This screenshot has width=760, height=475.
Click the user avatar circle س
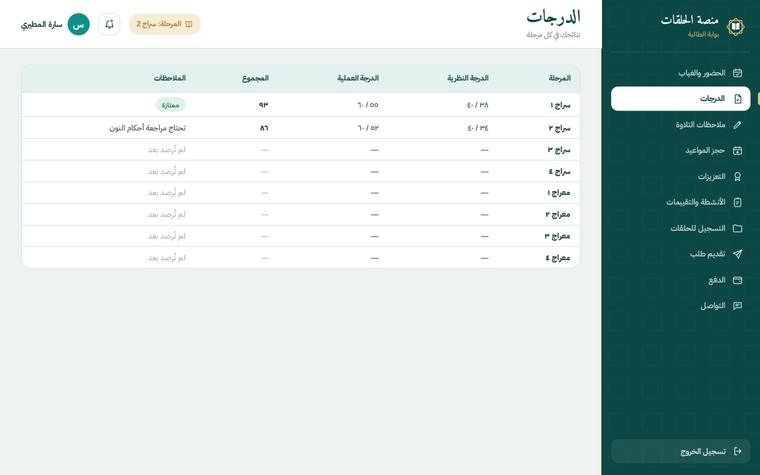click(79, 24)
